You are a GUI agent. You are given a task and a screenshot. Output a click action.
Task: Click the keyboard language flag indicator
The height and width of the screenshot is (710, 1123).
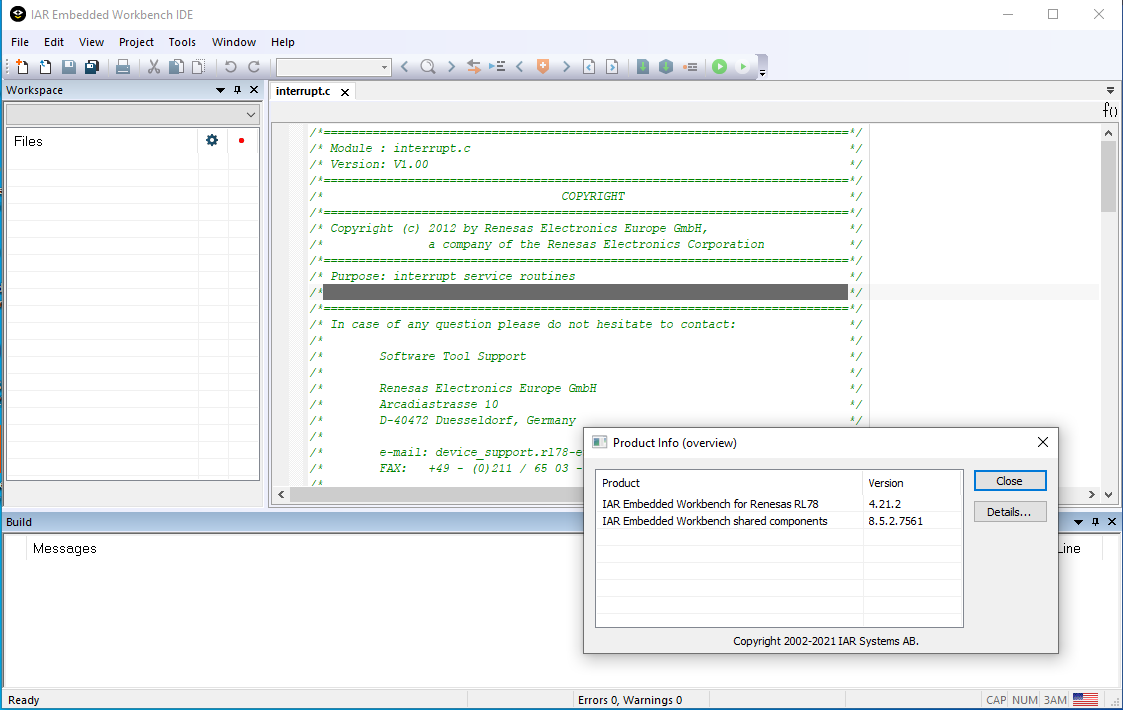coord(1085,700)
